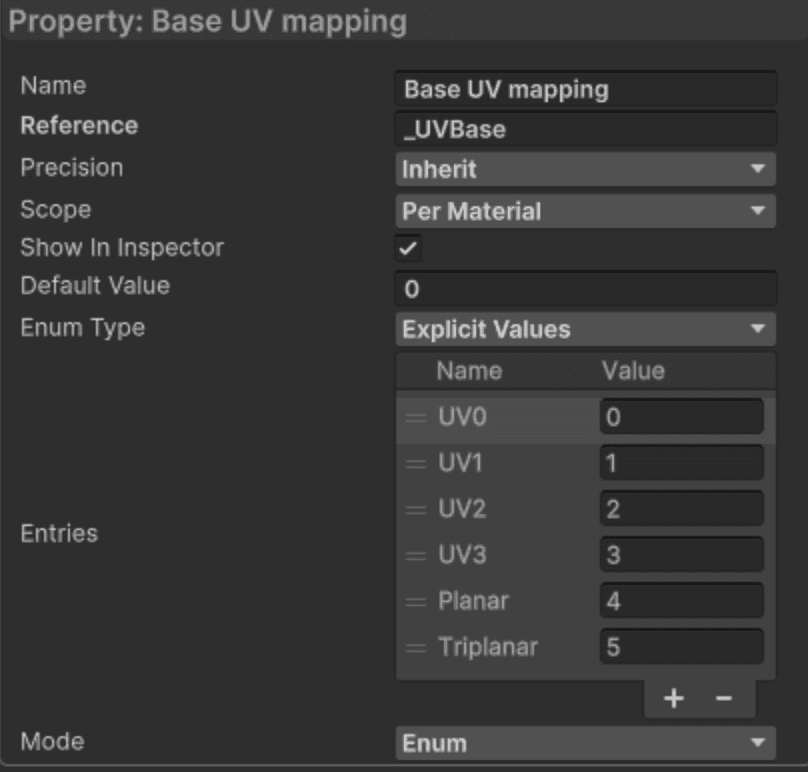The image size is (808, 772).
Task: Click the Reference field showing _UVBase
Action: point(585,128)
